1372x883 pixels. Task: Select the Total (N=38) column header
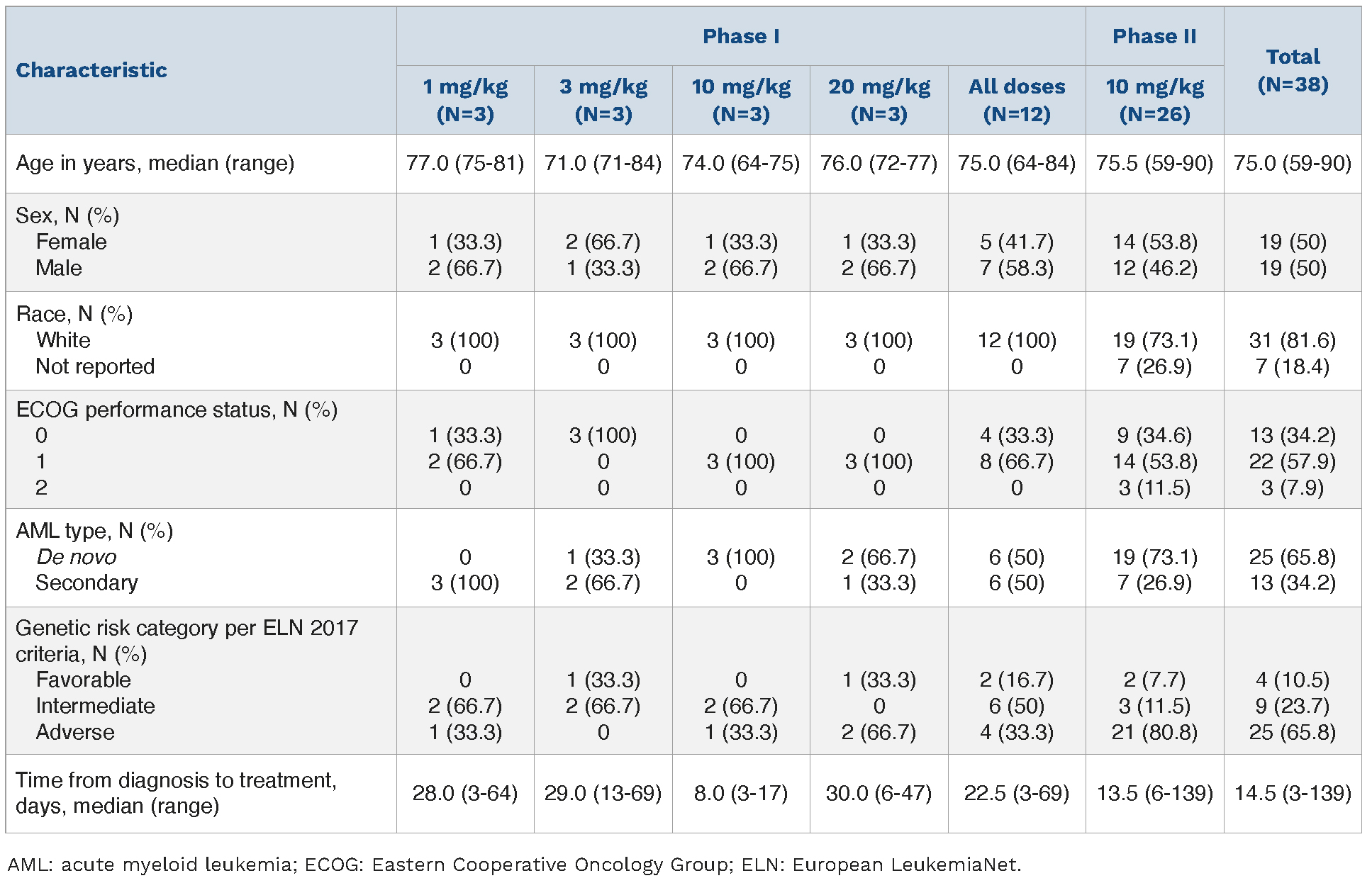point(1292,70)
